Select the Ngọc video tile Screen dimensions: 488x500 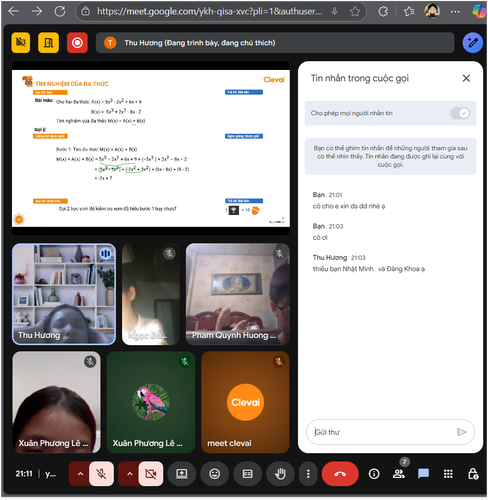151,294
